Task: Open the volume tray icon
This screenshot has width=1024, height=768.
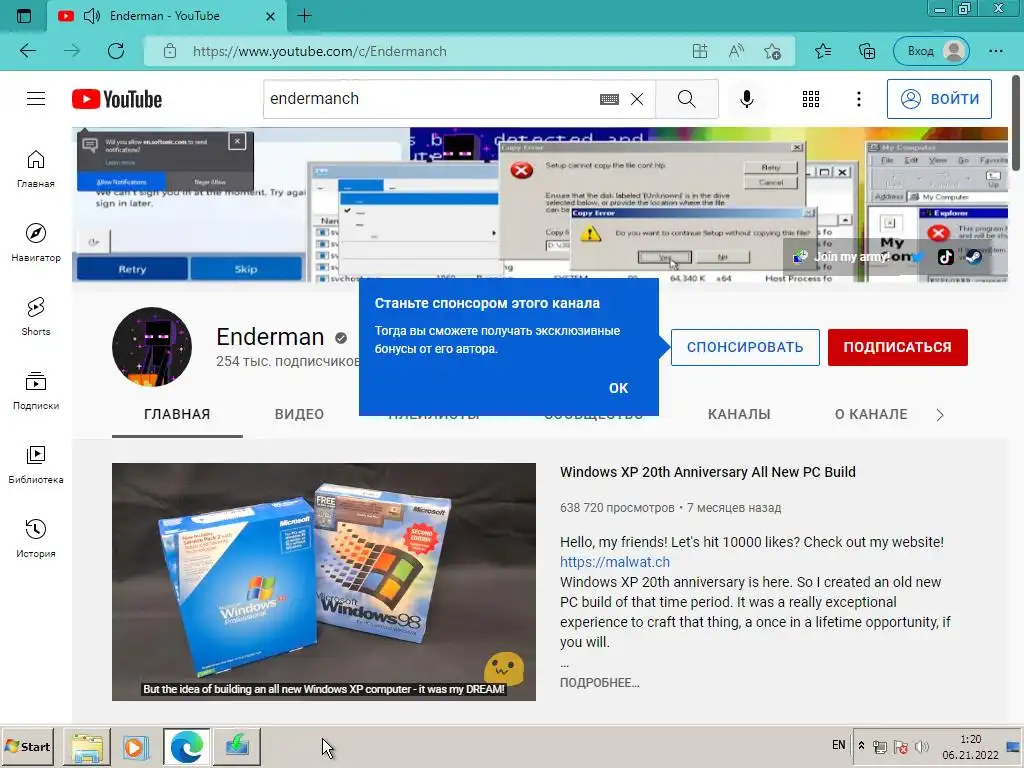Action: tap(921, 746)
